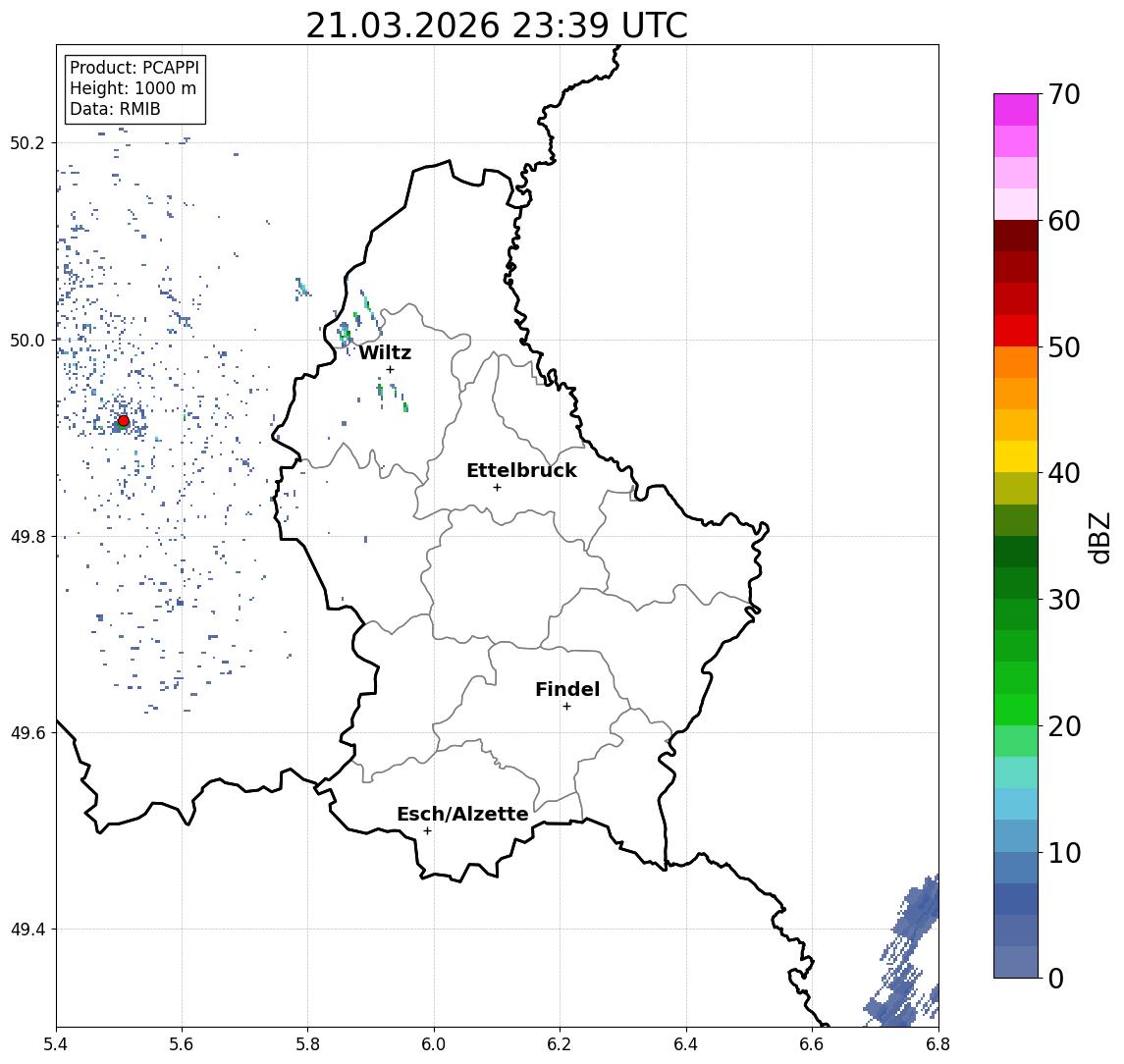Viewport: 1124px width, 1064px height.
Task: Click the 0 colorbar tick label
Action: coord(1056,978)
